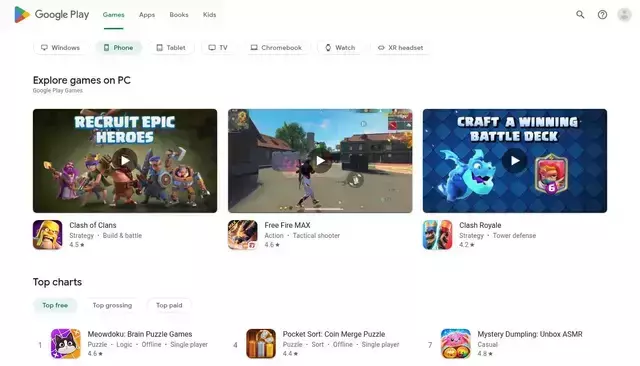Screen dimensions: 640x366
Task: Click the Google Play Games subtitle
Action: coord(58,91)
